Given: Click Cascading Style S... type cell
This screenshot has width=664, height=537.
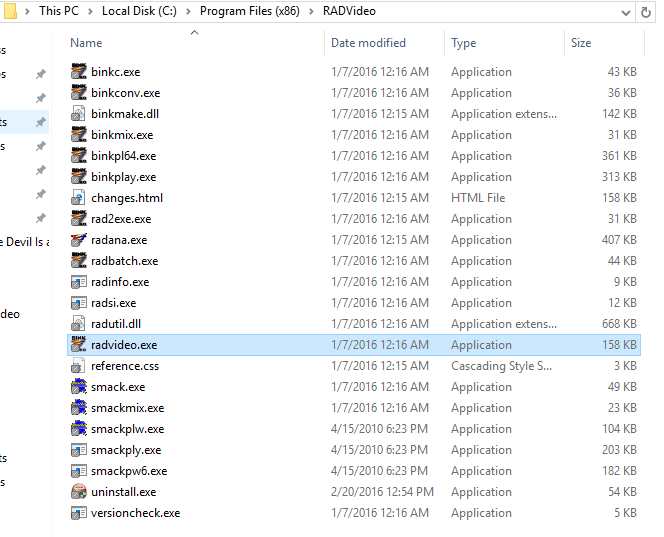Looking at the screenshot, I should (x=501, y=366).
